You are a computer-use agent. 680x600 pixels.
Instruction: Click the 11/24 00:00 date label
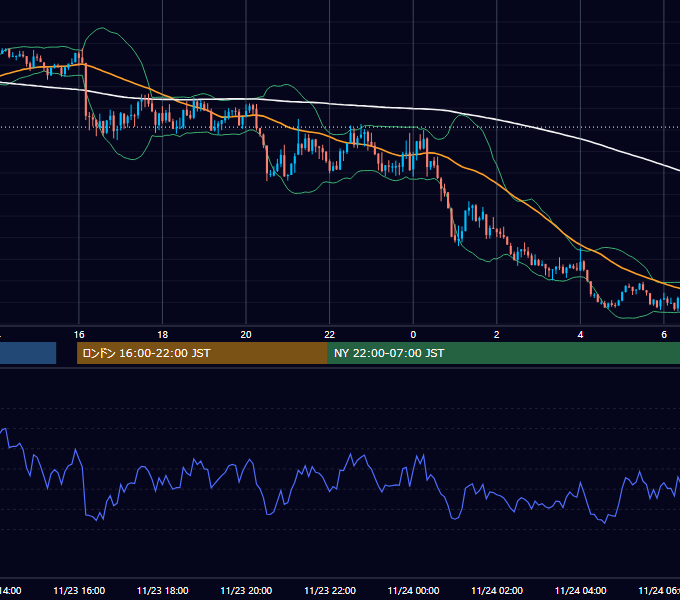click(x=413, y=590)
